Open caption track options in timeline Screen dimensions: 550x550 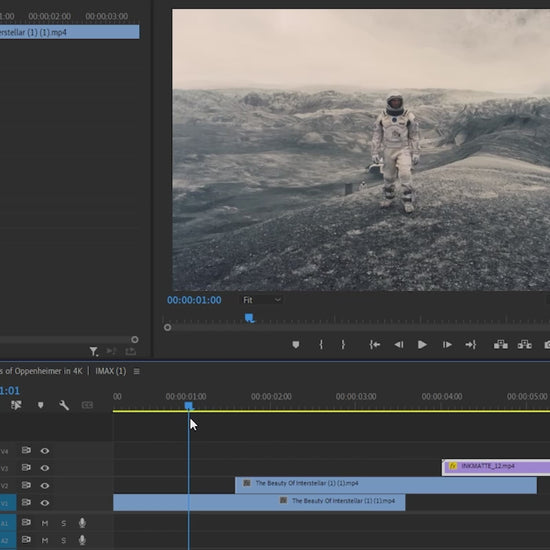point(87,405)
